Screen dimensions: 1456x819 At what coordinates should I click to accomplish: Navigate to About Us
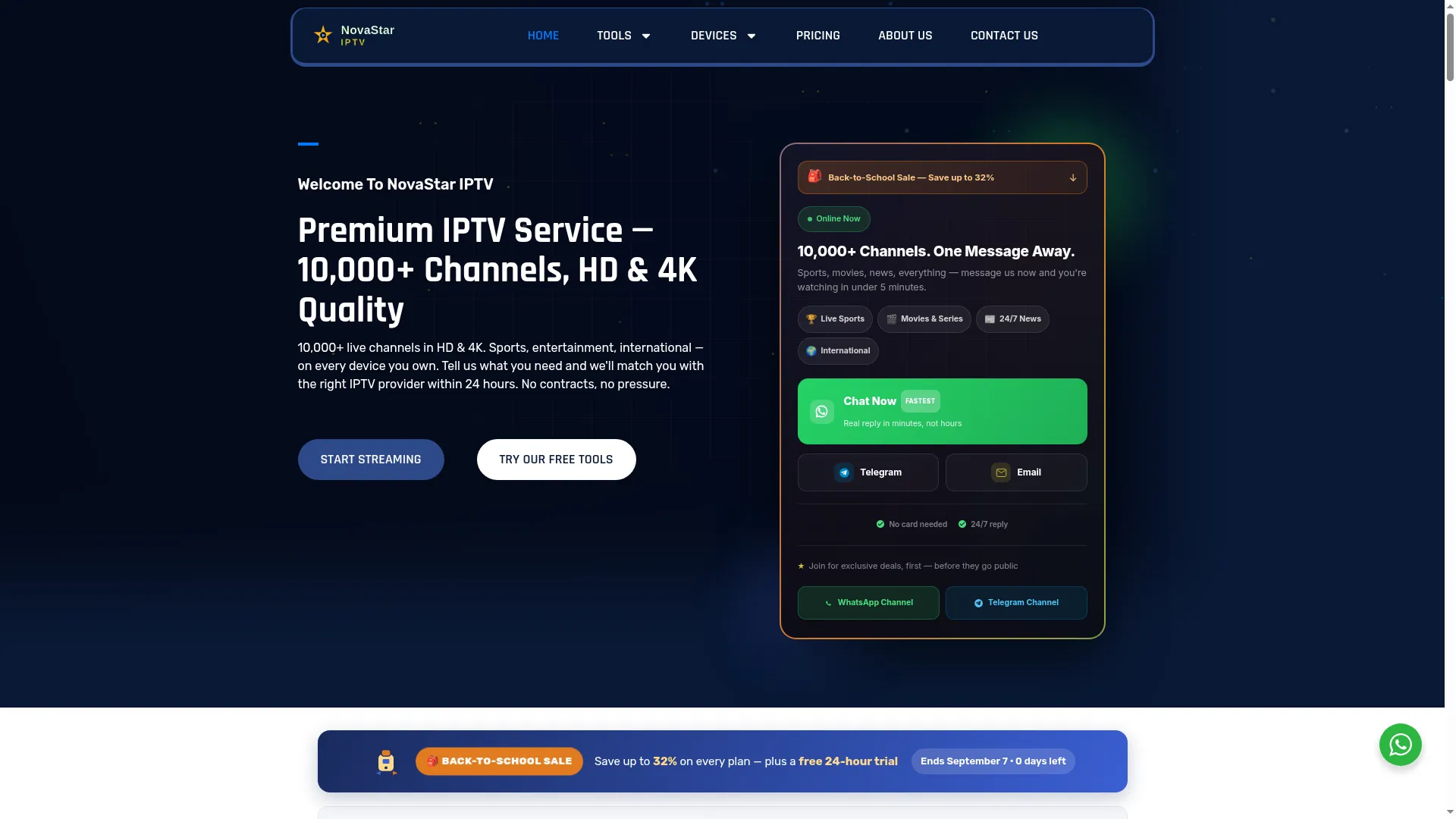[x=905, y=36]
